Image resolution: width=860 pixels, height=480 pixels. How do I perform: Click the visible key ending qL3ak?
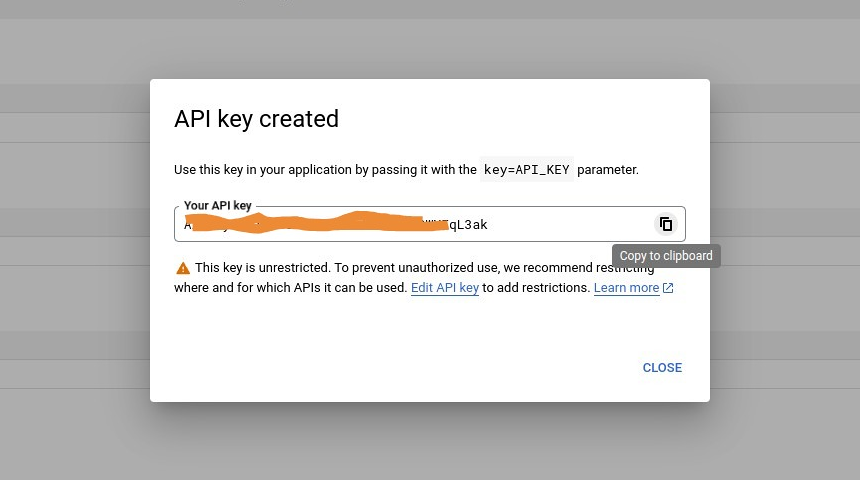[x=467, y=225]
